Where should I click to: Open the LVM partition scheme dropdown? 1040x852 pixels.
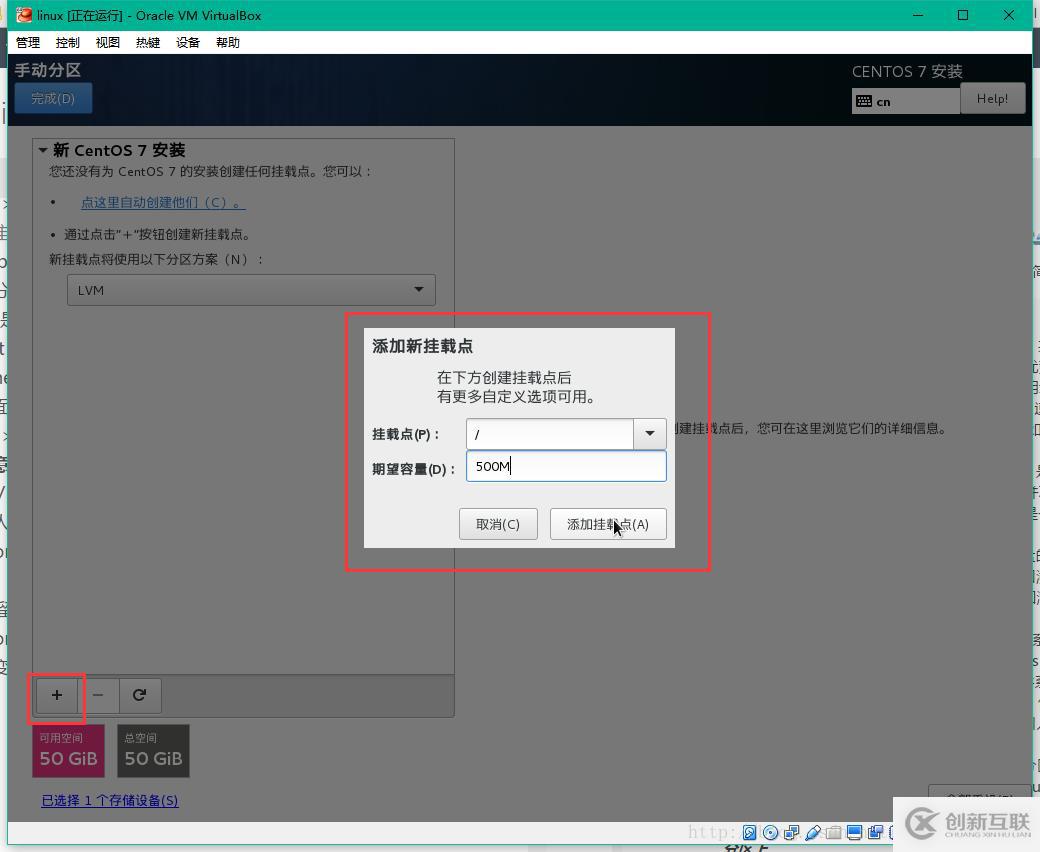[x=251, y=290]
